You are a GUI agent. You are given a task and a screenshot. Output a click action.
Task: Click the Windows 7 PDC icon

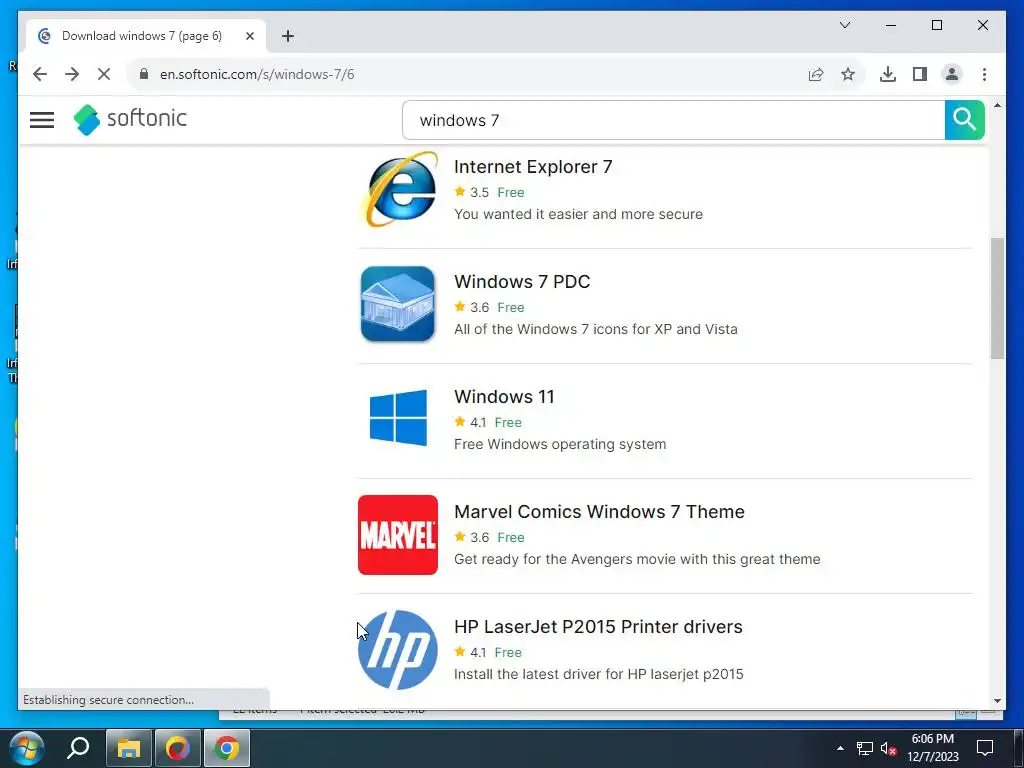point(398,304)
